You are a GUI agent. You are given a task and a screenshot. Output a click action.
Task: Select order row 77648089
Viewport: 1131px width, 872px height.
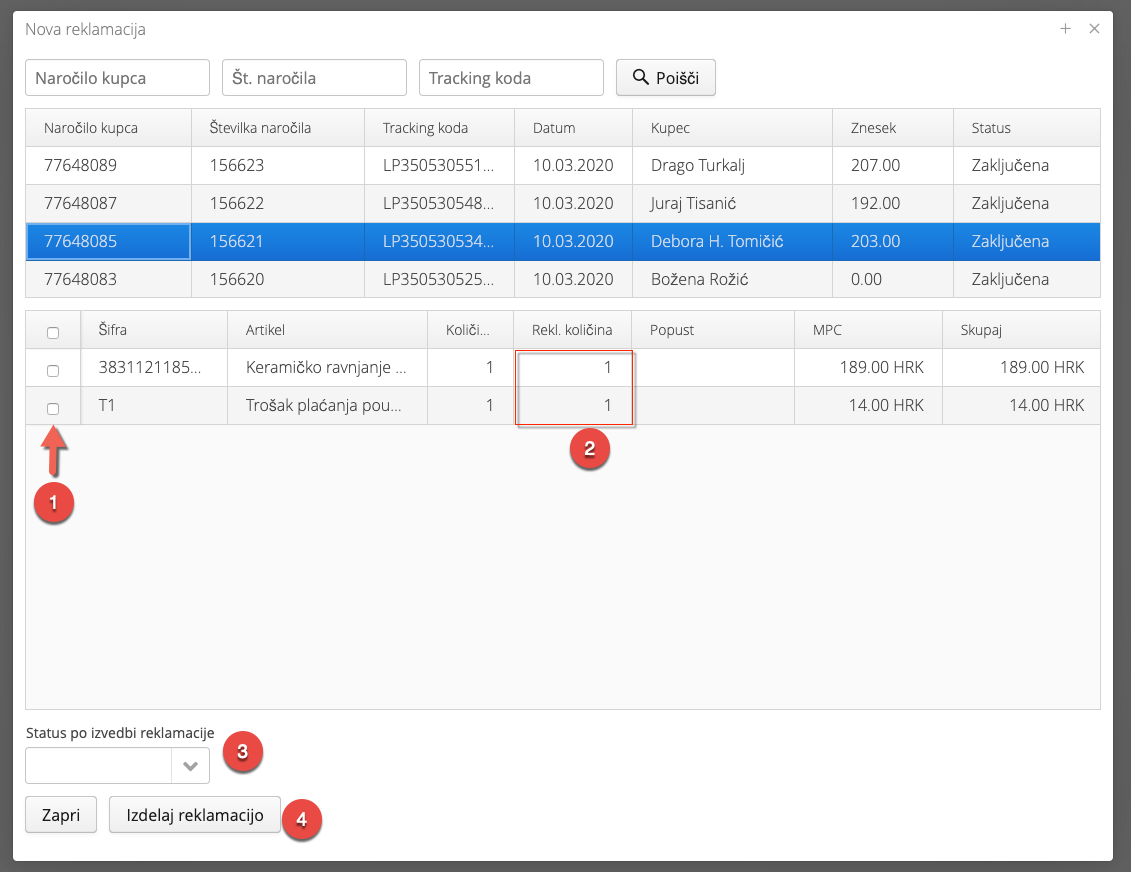click(x=563, y=166)
